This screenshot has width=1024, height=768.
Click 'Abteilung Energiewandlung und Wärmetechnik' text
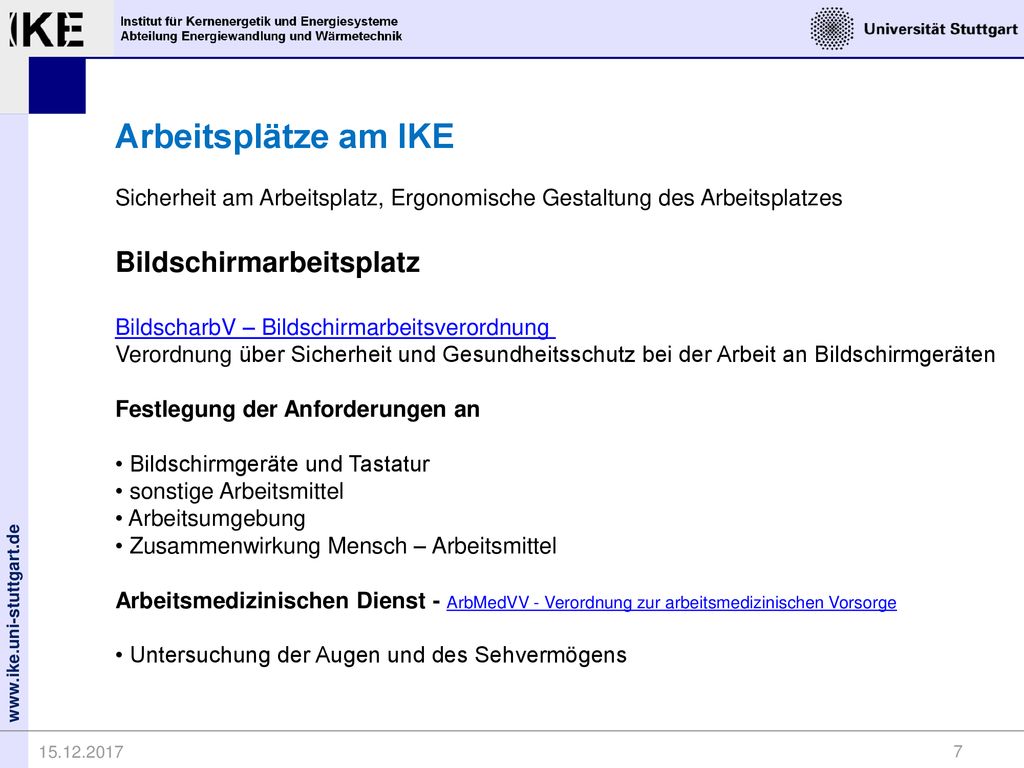pyautogui.click(x=261, y=37)
